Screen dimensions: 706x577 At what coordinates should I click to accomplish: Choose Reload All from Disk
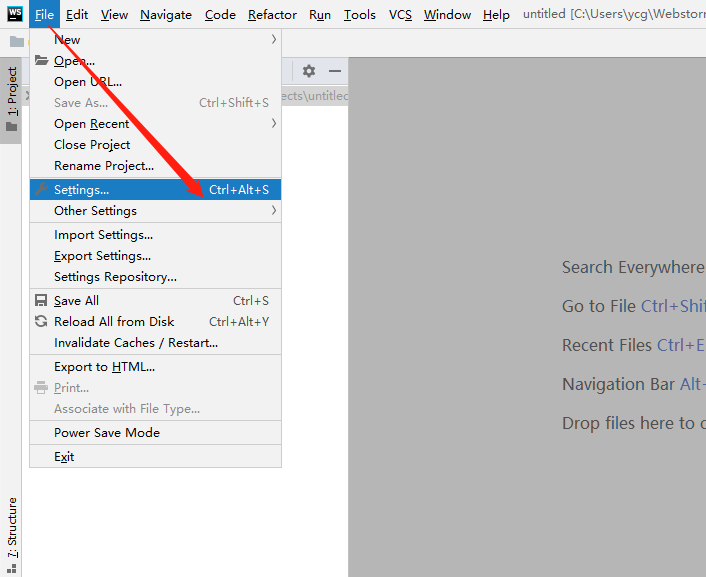[x=155, y=322]
